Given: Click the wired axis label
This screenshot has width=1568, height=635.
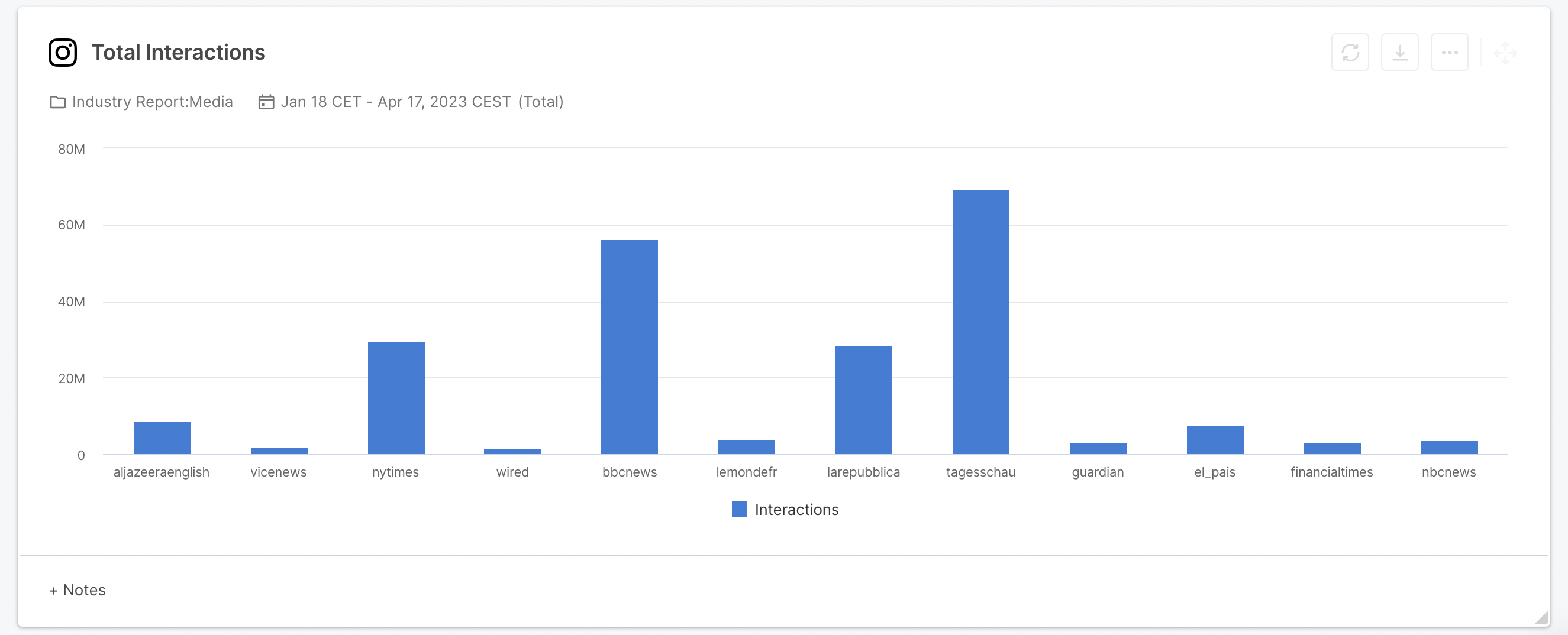Looking at the screenshot, I should coord(512,472).
